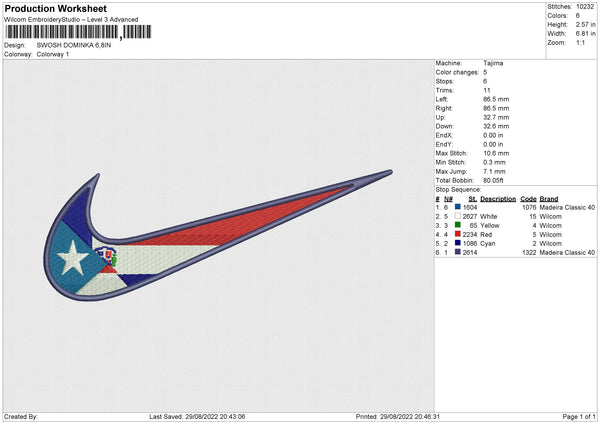Image resolution: width=600 pixels, height=424 pixels.
Task: Click the 'Page 1 of 1' footer text
Action: [x=579, y=417]
